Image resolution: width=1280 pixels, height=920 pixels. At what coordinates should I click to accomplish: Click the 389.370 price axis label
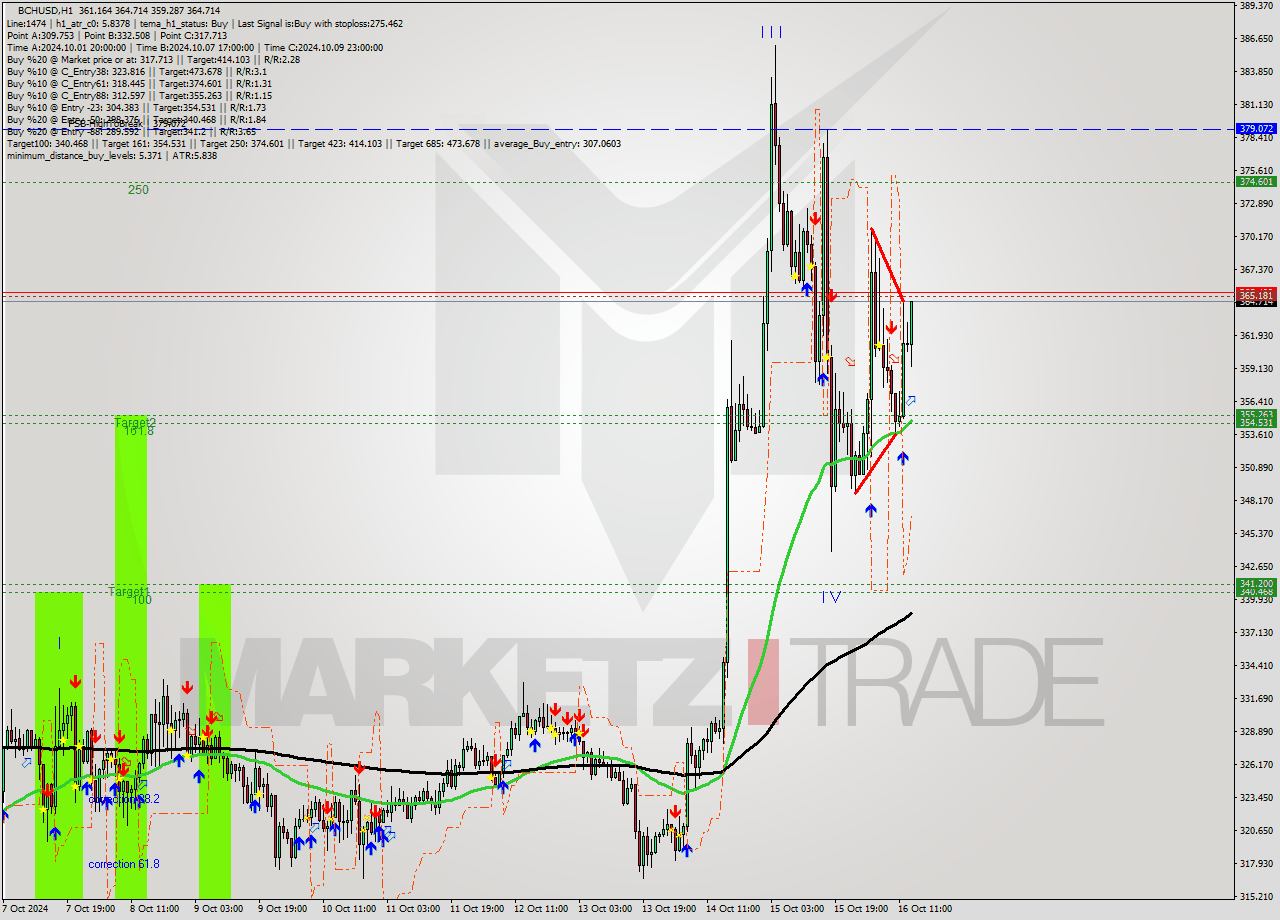click(x=1256, y=6)
